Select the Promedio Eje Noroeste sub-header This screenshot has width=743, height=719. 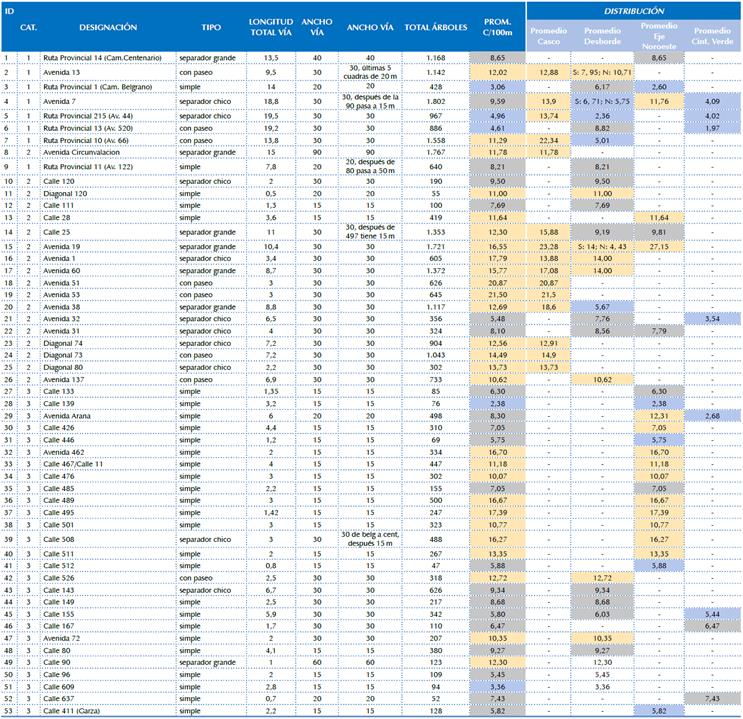tap(658, 36)
